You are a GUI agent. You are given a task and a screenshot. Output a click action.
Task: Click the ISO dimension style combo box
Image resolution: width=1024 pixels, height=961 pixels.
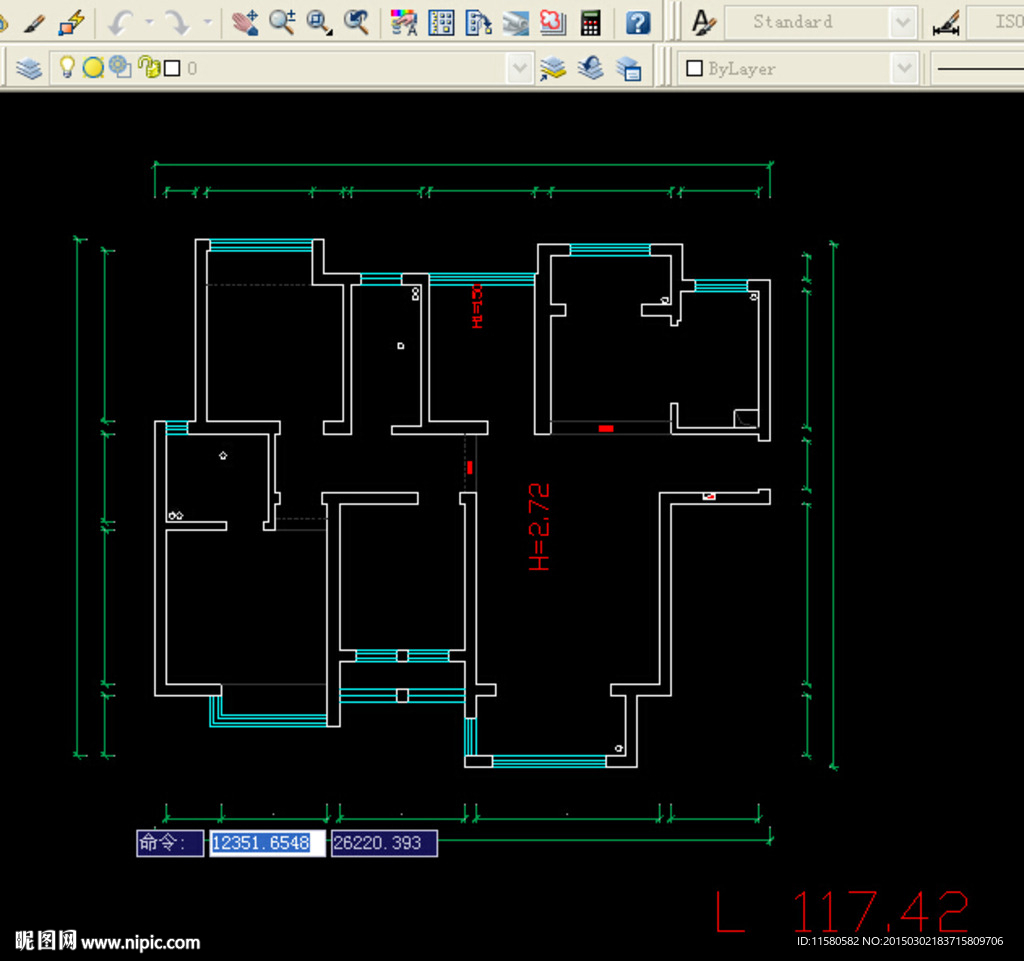coord(995,22)
